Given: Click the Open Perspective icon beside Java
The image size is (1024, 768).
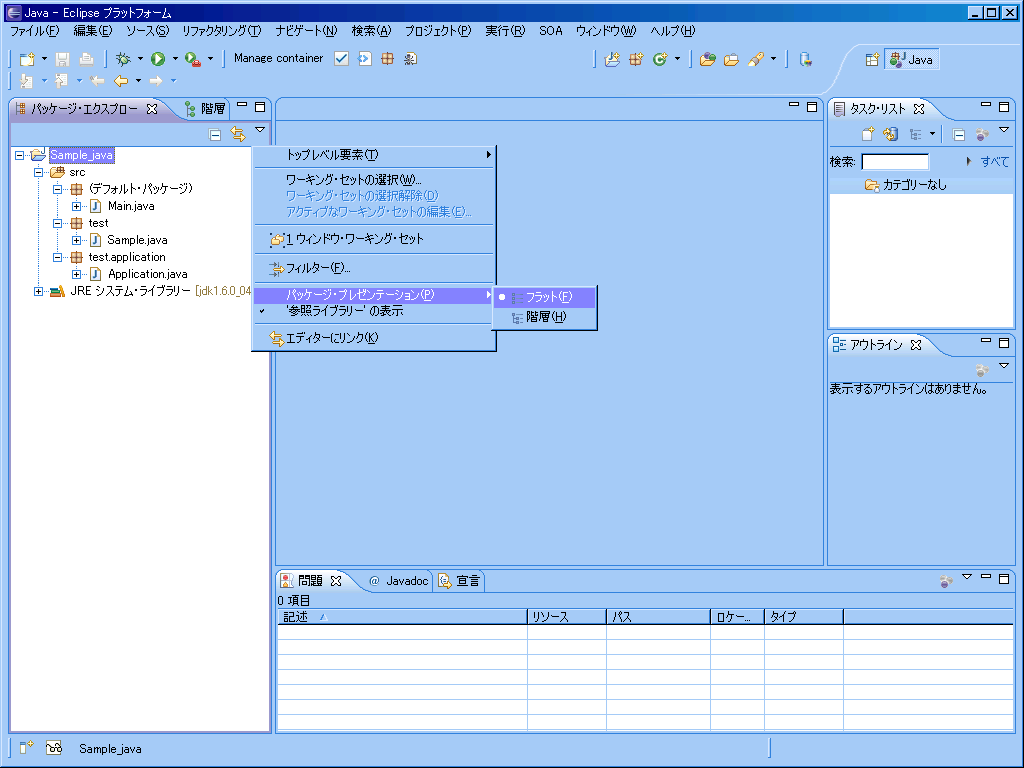Looking at the screenshot, I should (872, 59).
